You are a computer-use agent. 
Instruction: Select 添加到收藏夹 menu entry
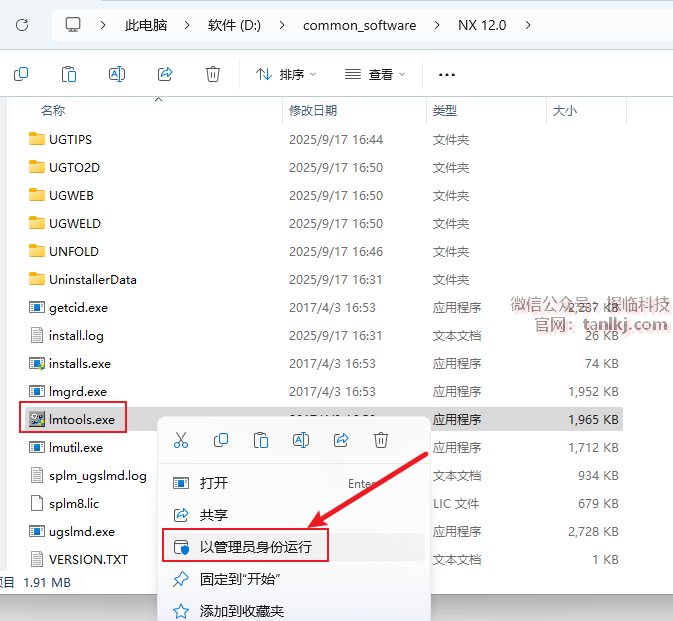tap(294, 611)
